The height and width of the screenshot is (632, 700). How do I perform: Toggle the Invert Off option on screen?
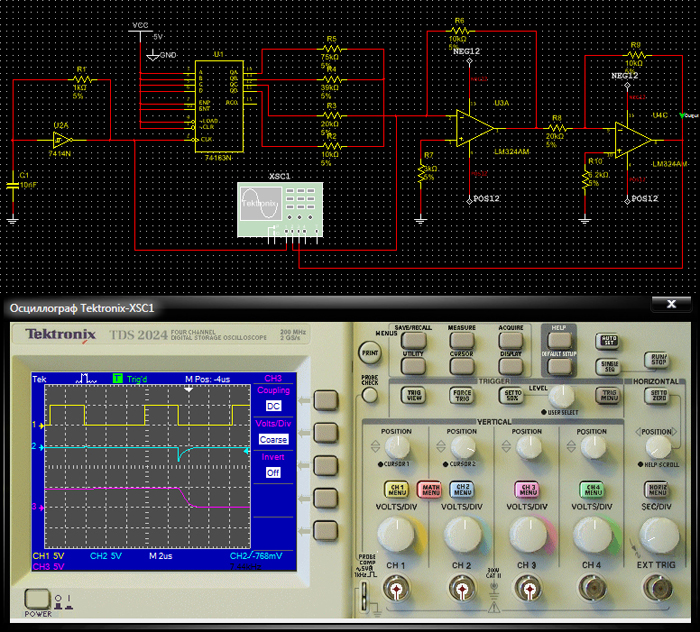click(x=273, y=473)
